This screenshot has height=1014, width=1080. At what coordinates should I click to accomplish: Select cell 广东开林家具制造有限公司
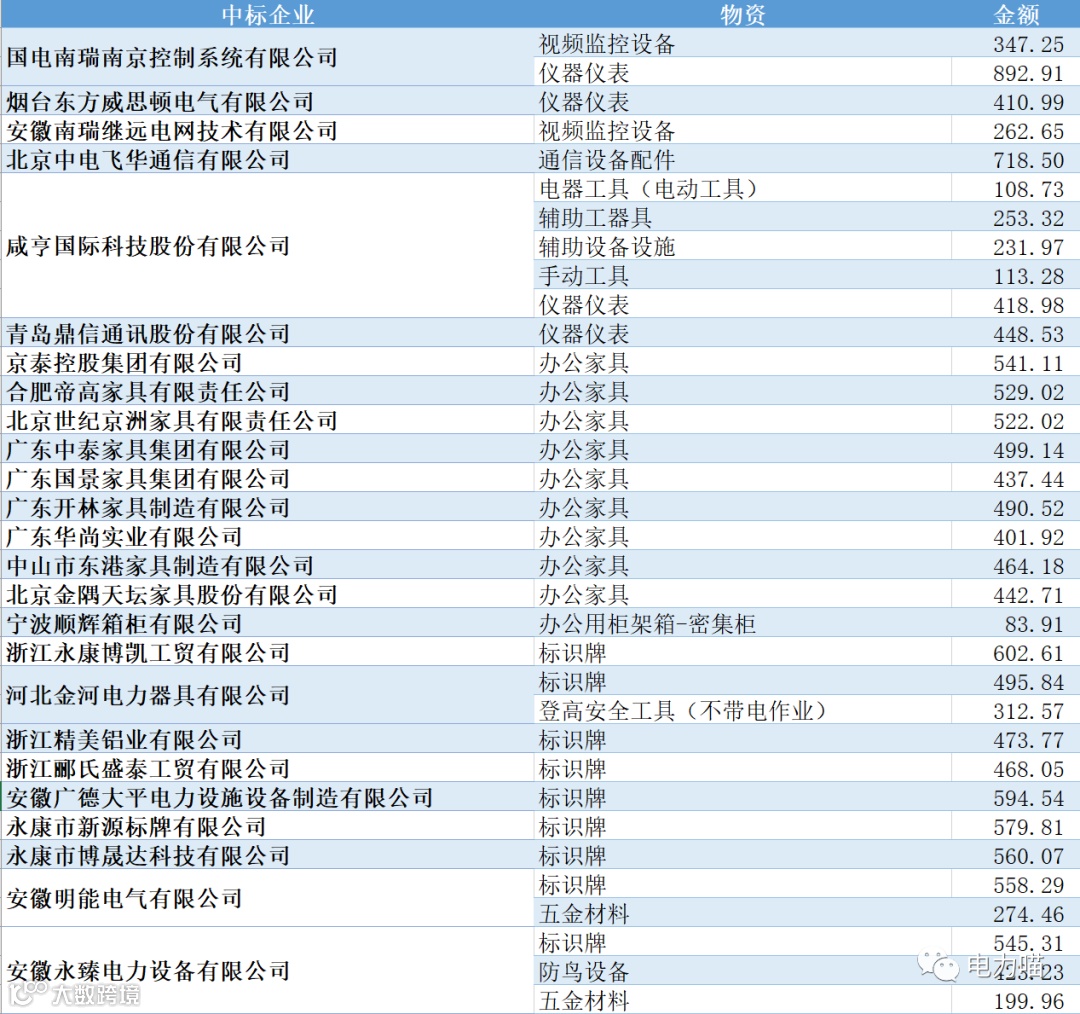tap(267, 506)
